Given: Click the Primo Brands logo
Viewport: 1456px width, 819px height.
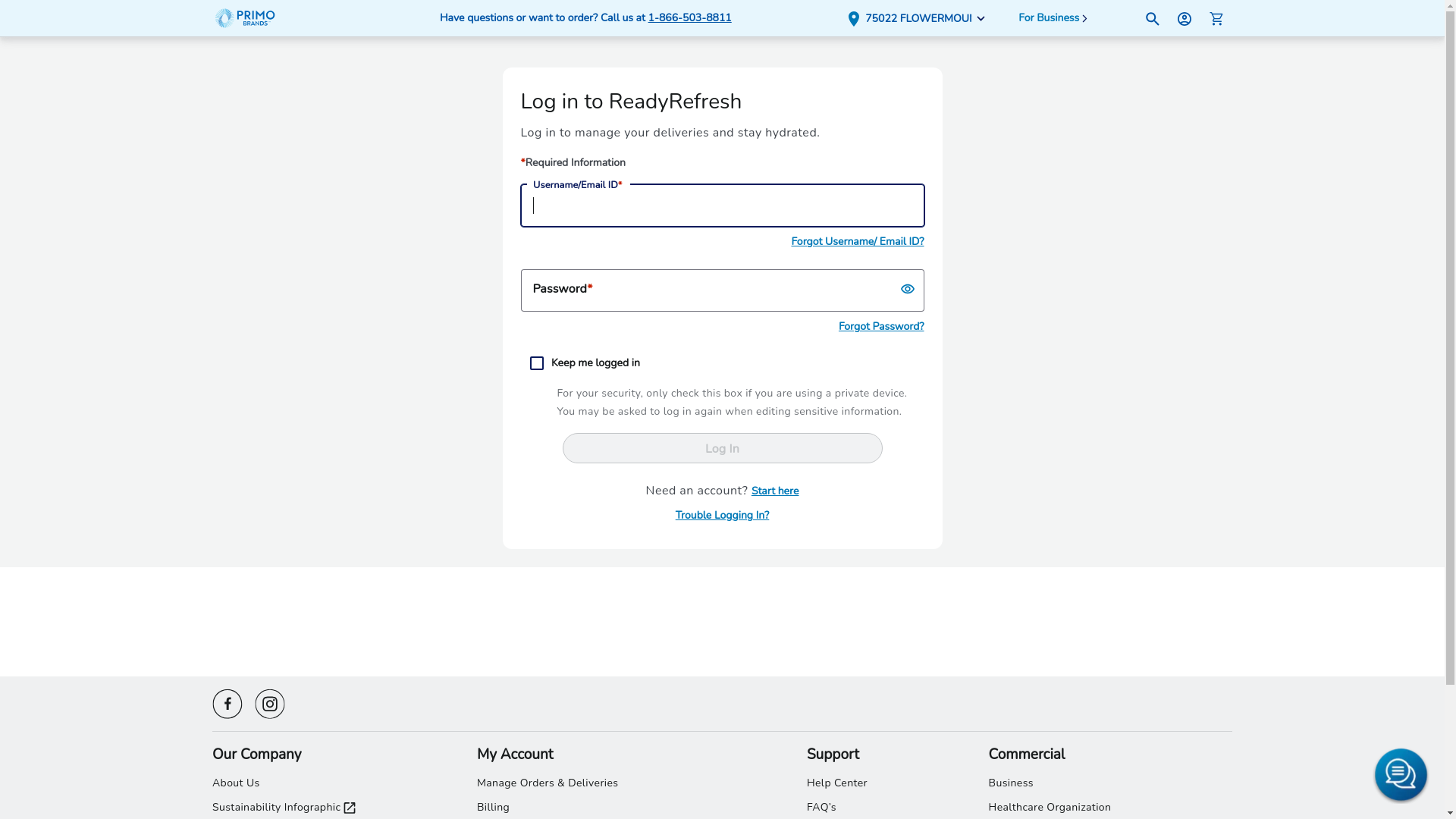Looking at the screenshot, I should 244,18.
